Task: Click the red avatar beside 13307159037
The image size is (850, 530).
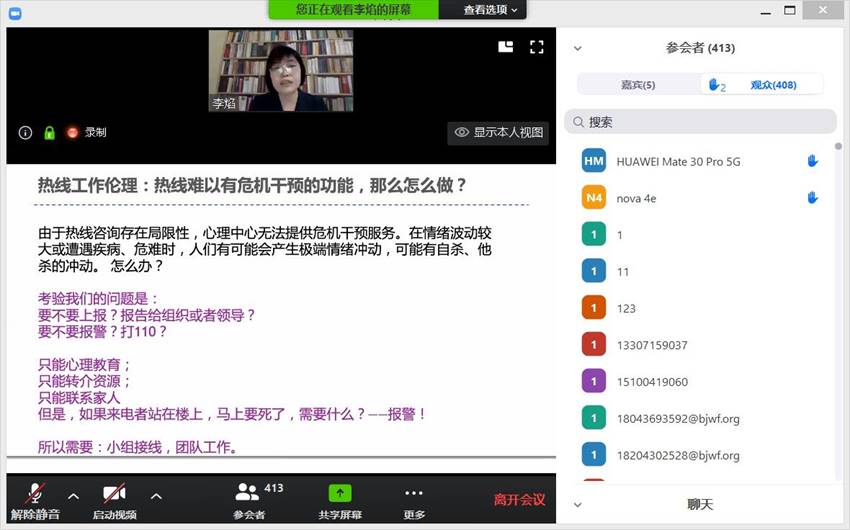Action: coord(594,345)
